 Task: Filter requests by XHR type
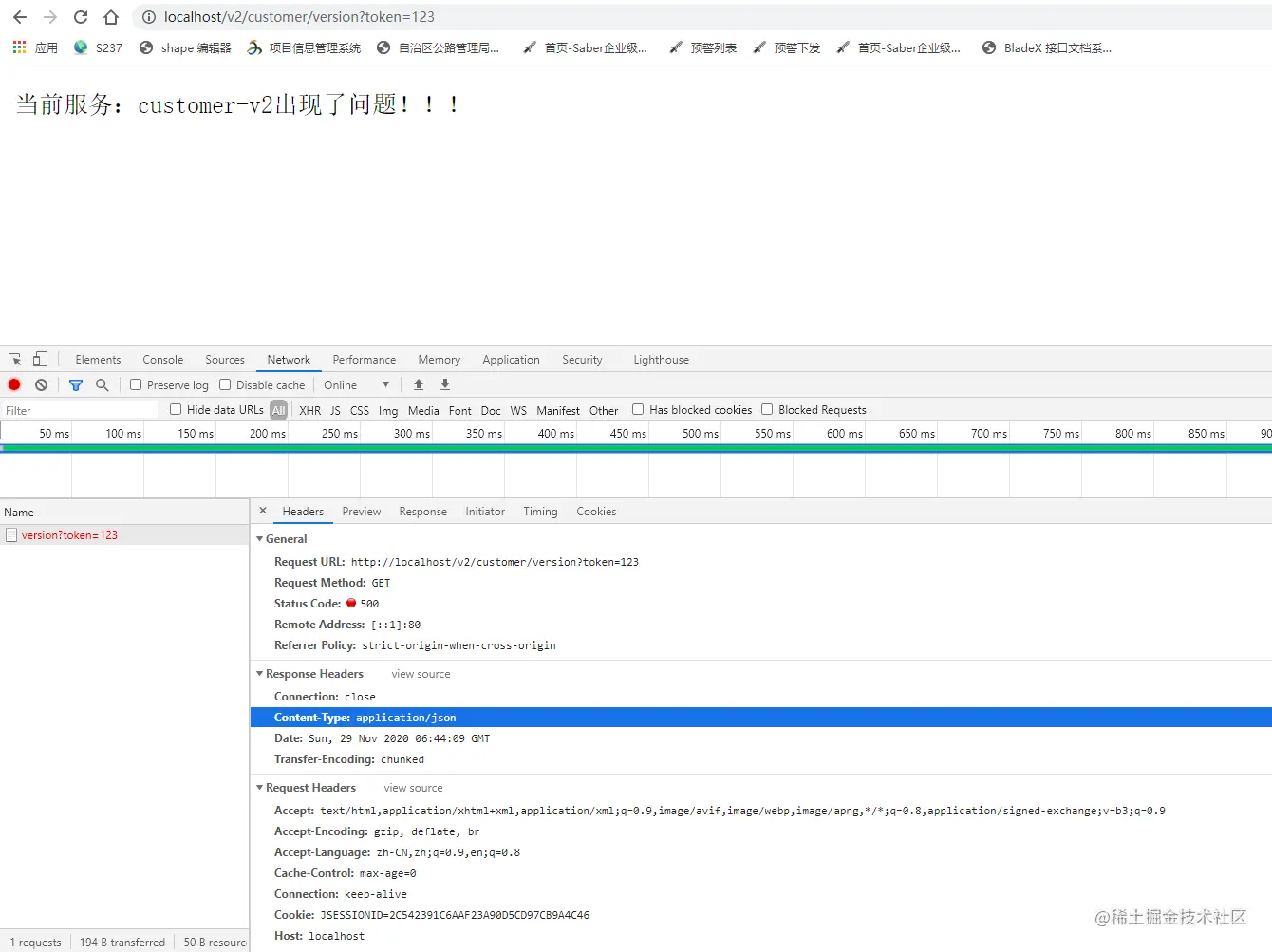309,410
